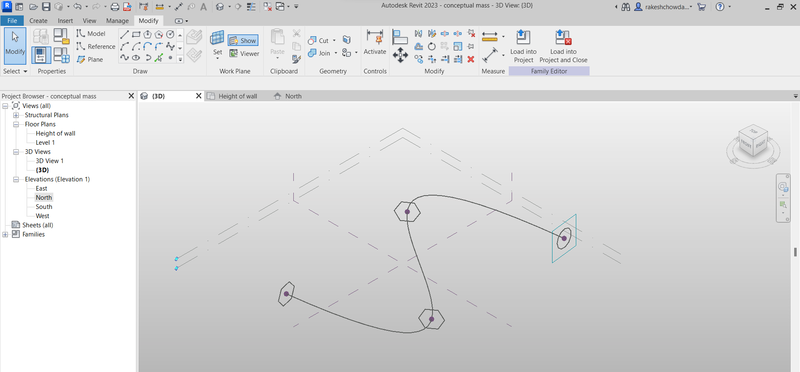The width and height of the screenshot is (800, 372).
Task: Toggle the Show work plane button
Action: coord(243,40)
